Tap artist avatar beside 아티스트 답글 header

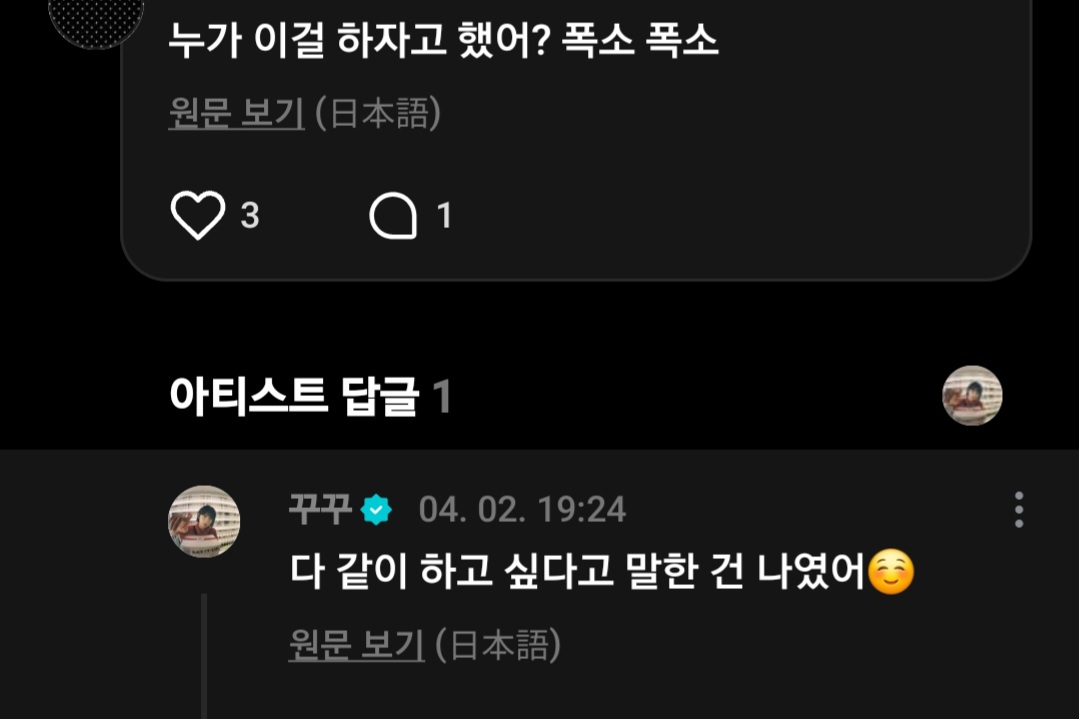[x=972, y=396]
